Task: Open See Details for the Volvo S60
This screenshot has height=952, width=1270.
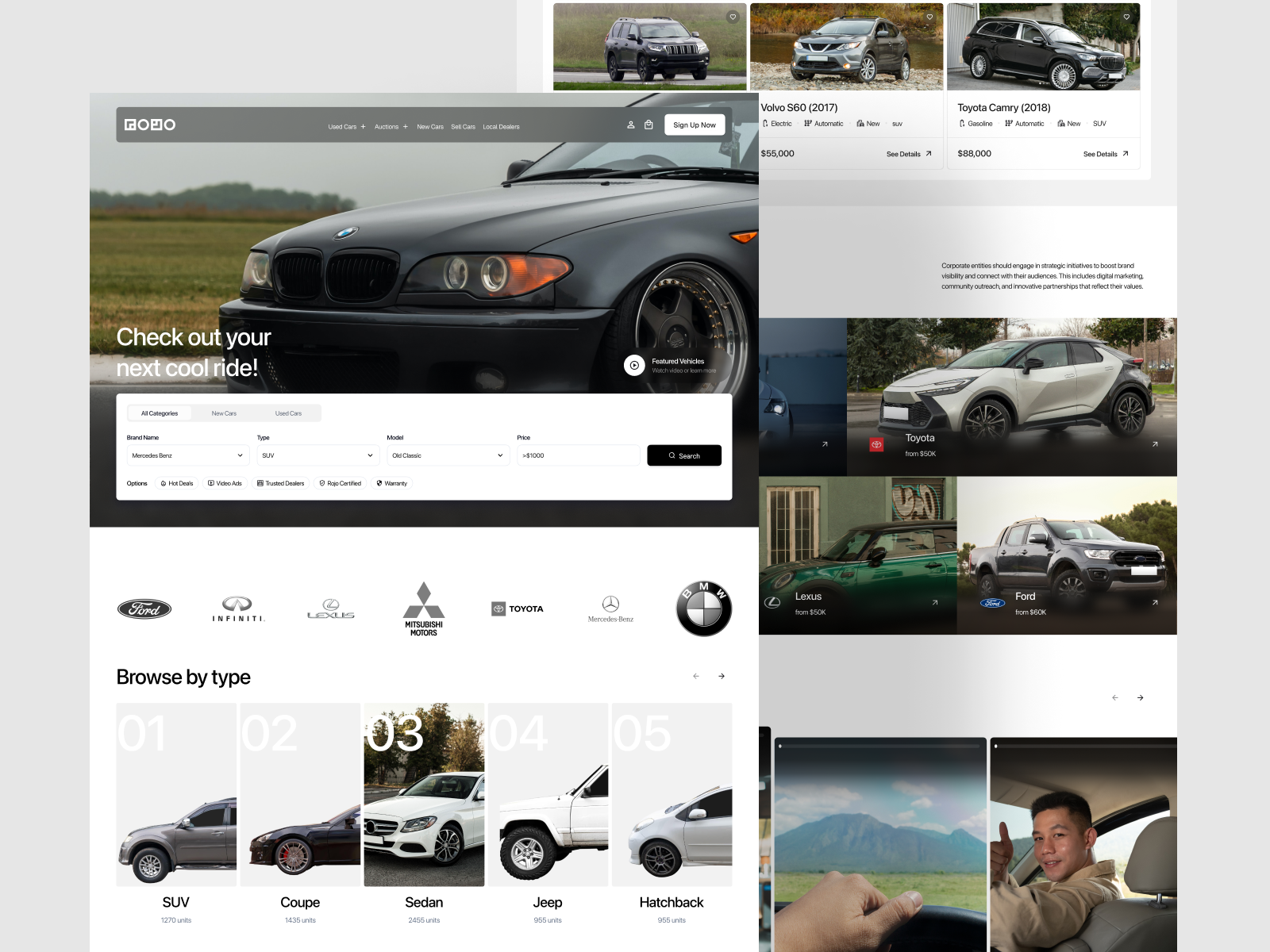Action: pyautogui.click(x=909, y=153)
